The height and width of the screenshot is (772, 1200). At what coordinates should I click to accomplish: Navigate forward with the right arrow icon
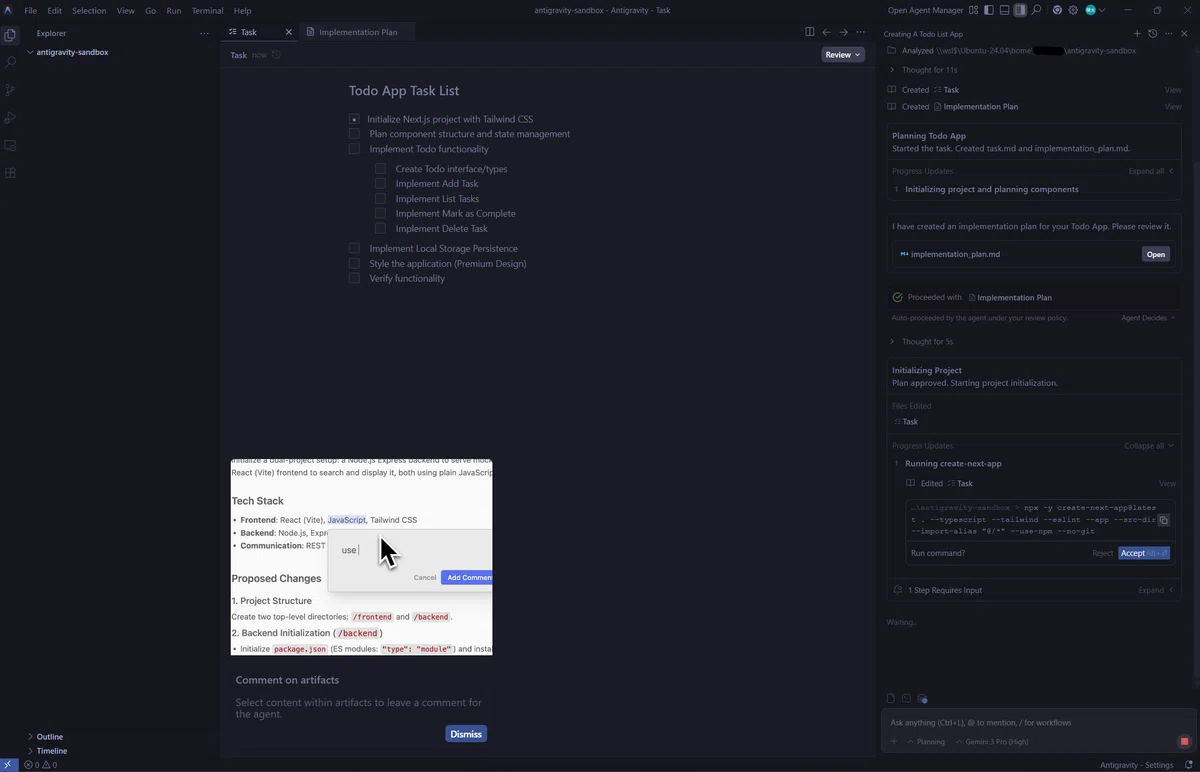[x=843, y=32]
